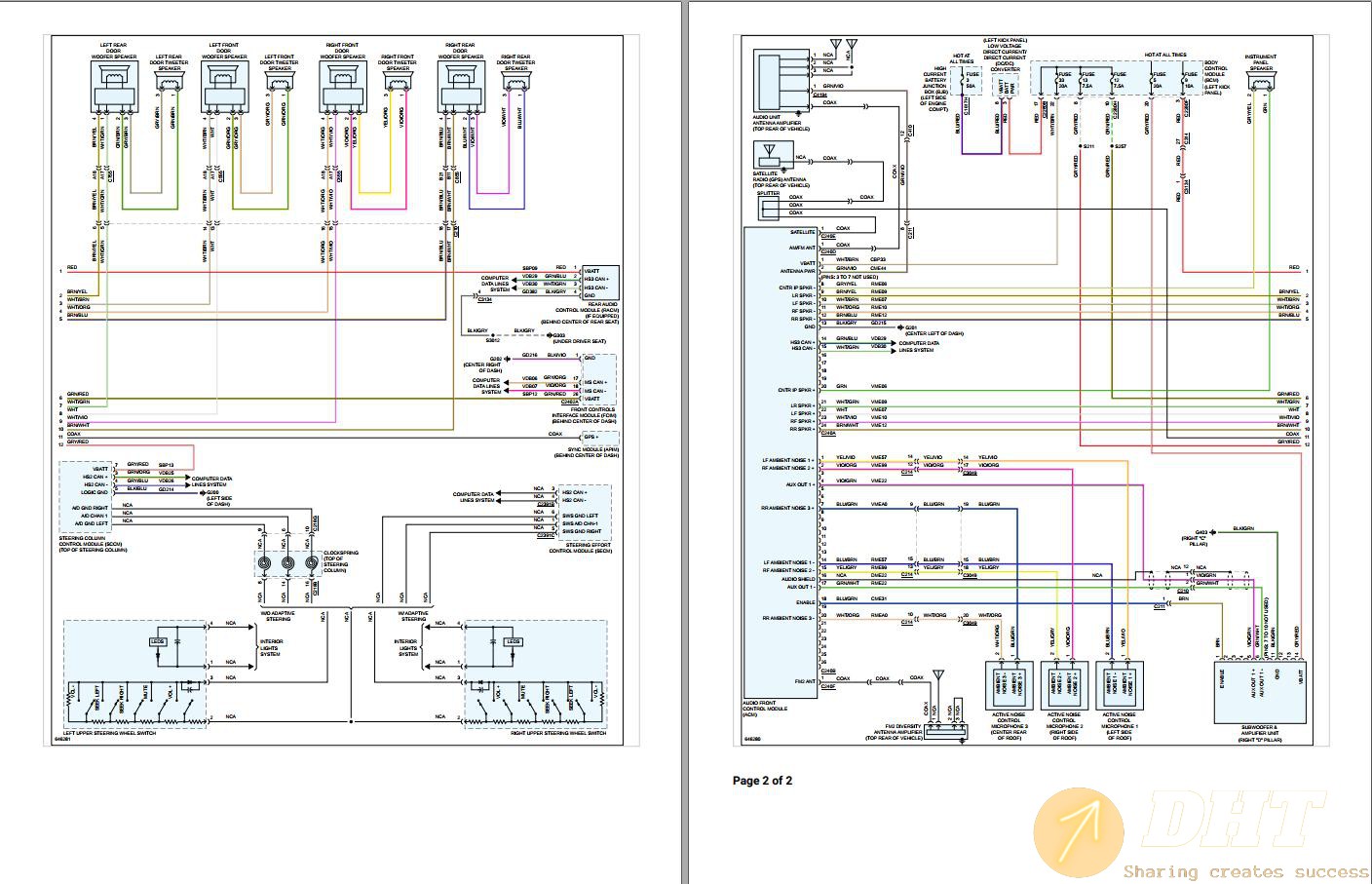Screen dimensions: 1372x884
Task: Click the "LEDS" box in left steering switch
Action: (x=157, y=641)
